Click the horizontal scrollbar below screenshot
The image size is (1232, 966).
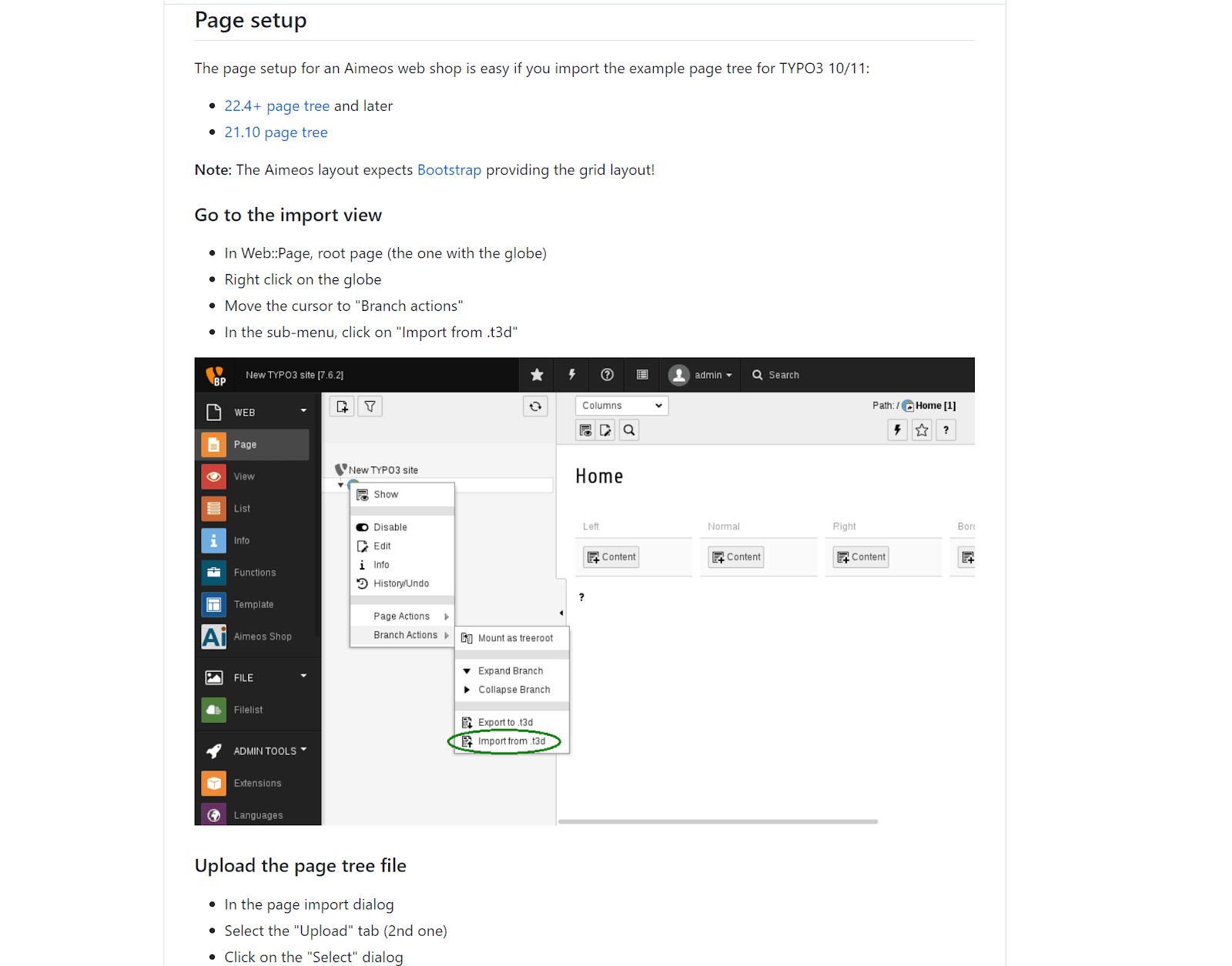[x=718, y=821]
